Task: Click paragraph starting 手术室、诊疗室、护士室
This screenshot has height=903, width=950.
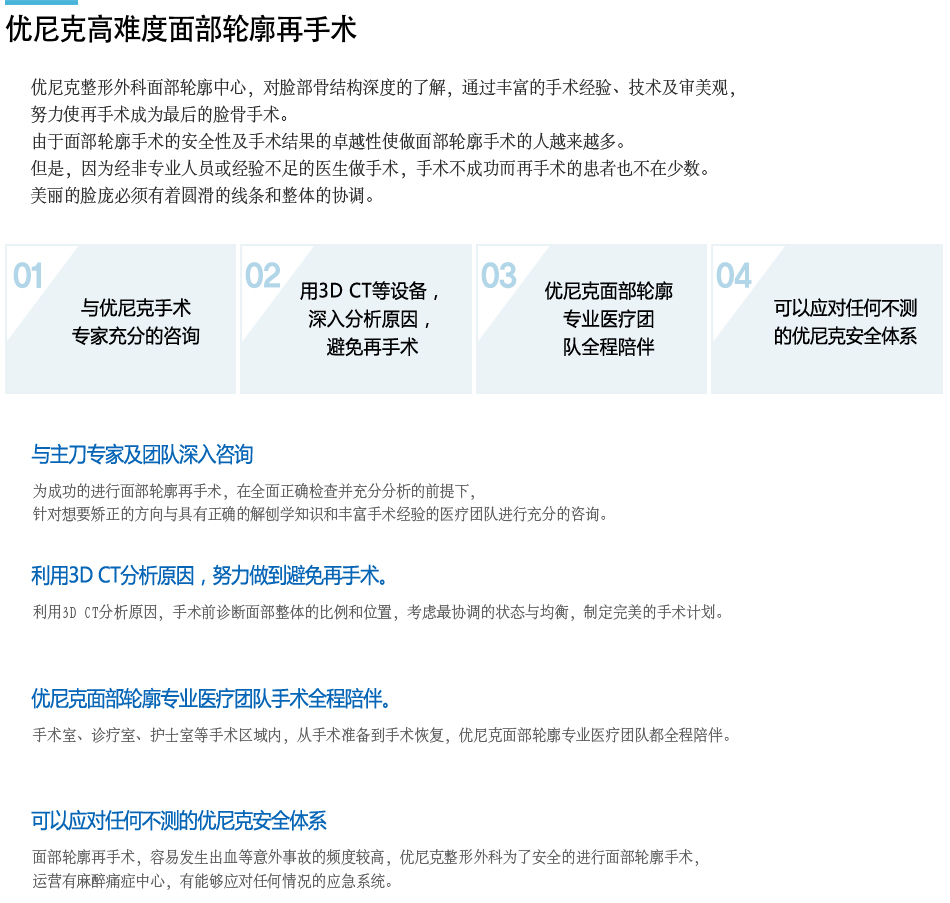Action: (382, 735)
